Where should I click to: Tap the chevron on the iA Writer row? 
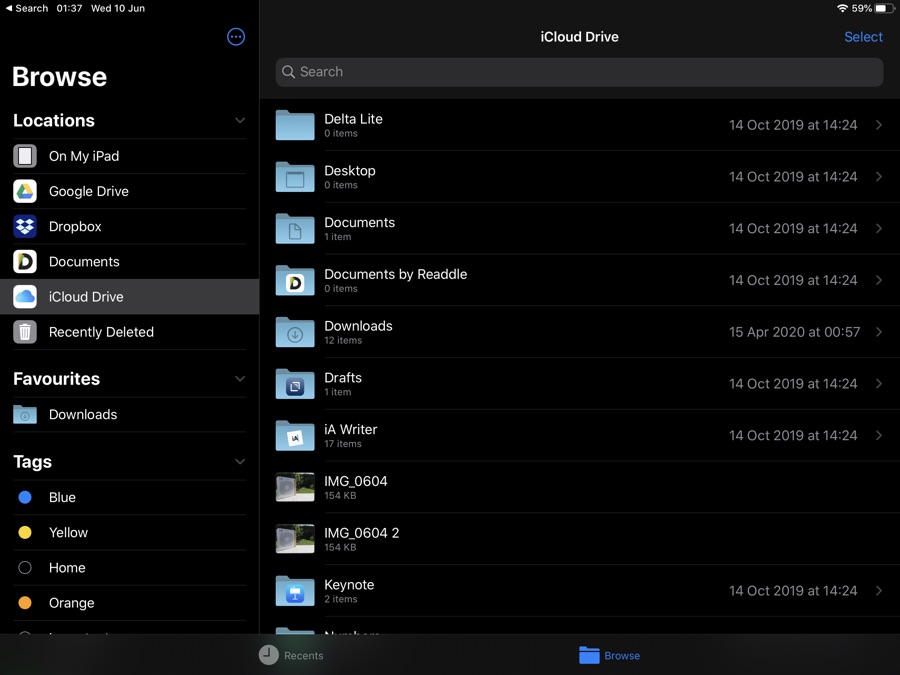pyautogui.click(x=879, y=435)
